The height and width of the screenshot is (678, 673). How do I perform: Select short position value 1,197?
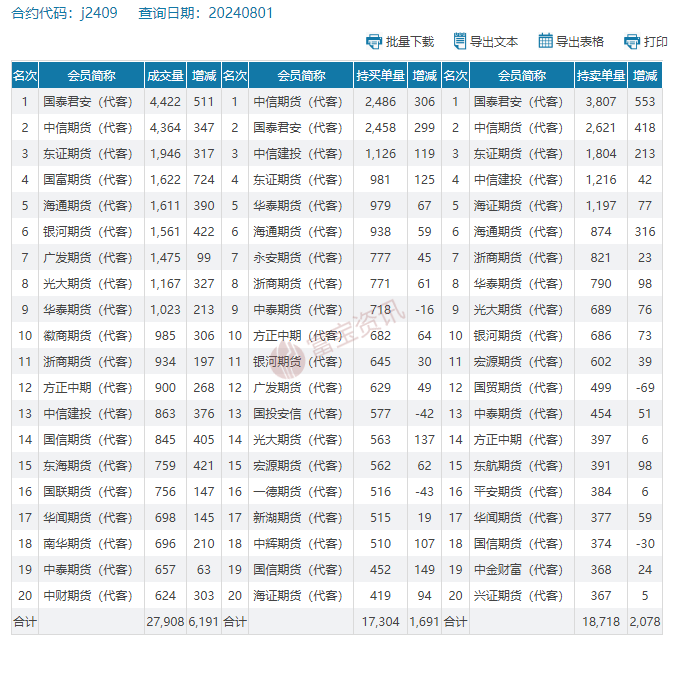600,205
